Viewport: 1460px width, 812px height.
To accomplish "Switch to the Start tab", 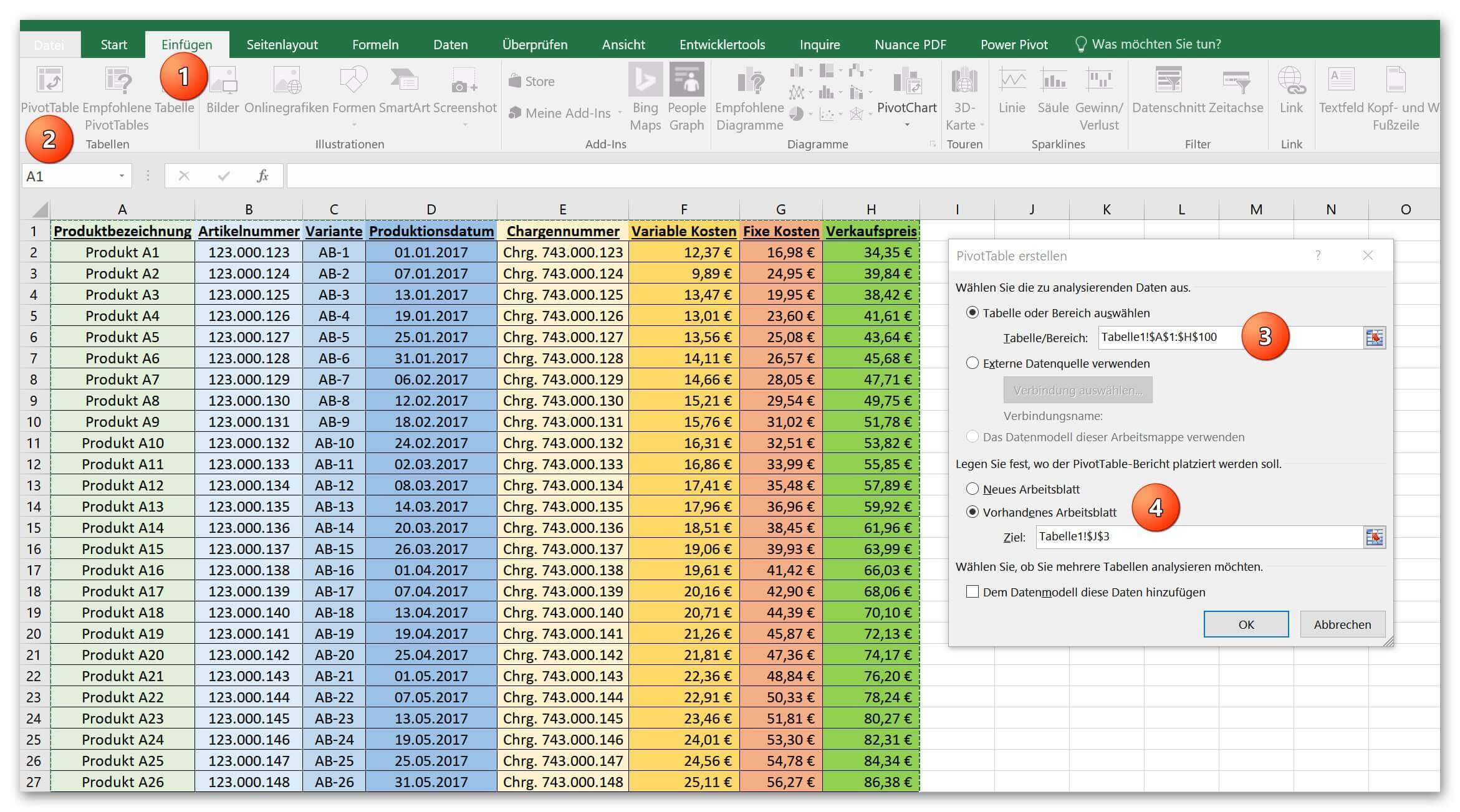I will pos(113,44).
